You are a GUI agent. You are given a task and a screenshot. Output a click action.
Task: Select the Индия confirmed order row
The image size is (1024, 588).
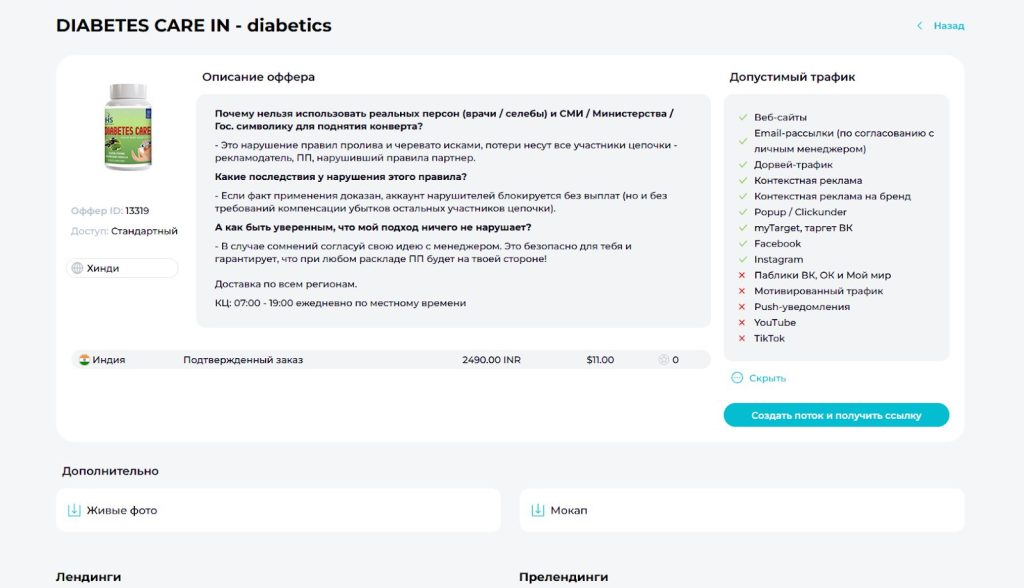point(390,360)
